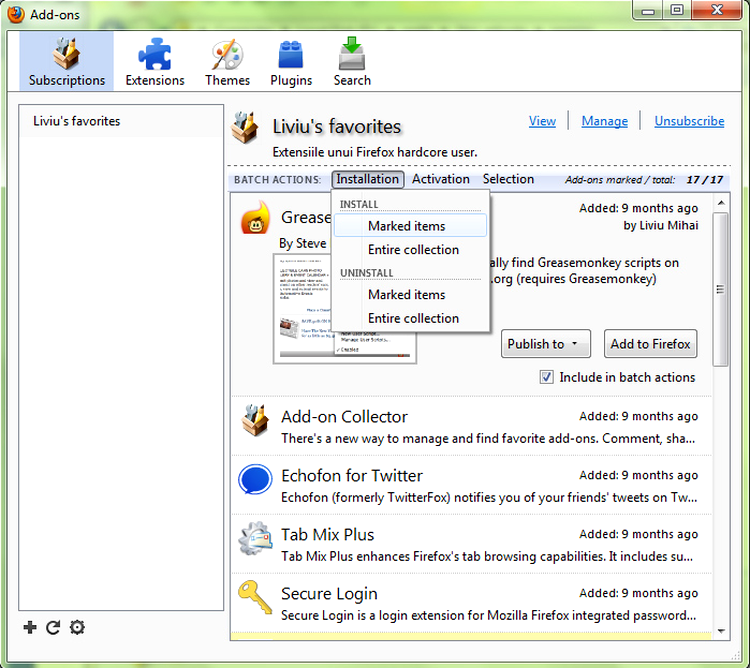The image size is (750, 668).
Task: Minimize the Add-ons window
Action: (x=648, y=11)
